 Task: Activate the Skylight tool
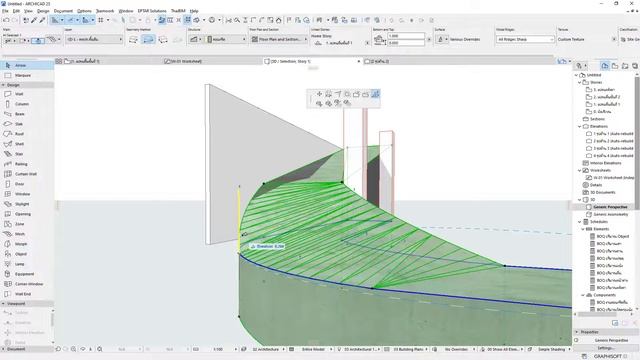point(27,204)
